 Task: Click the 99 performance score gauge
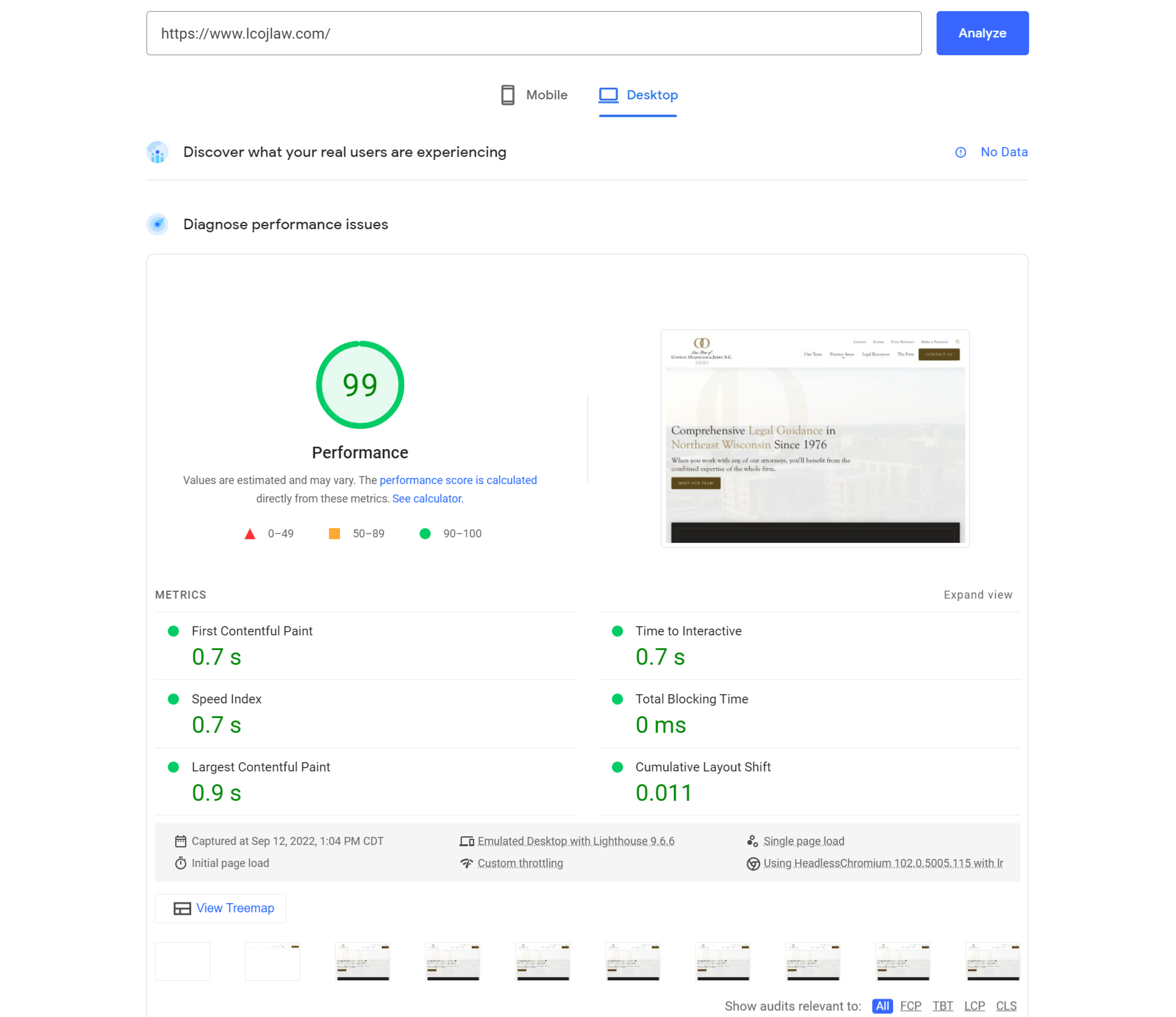[360, 385]
